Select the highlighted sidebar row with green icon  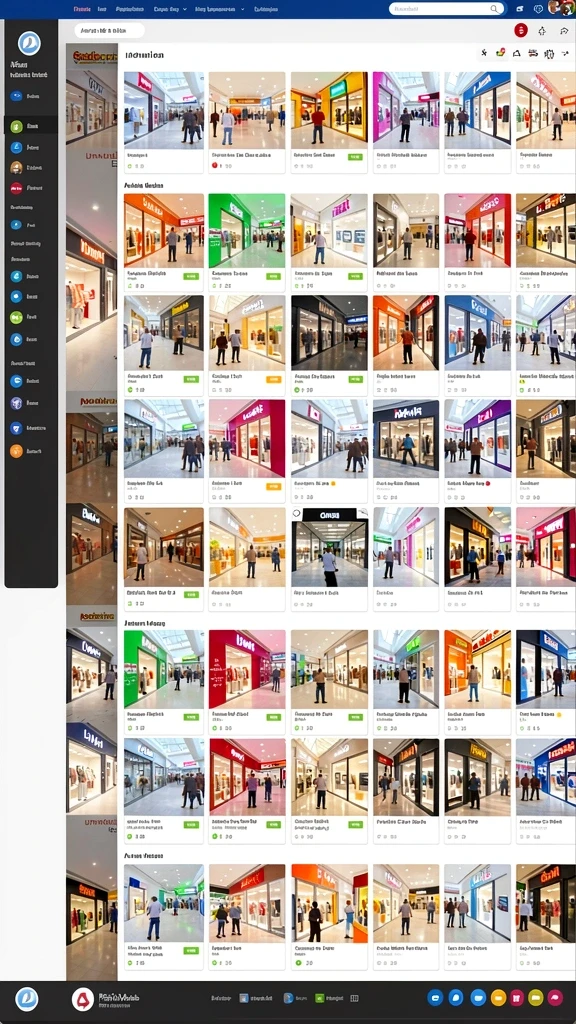31,126
